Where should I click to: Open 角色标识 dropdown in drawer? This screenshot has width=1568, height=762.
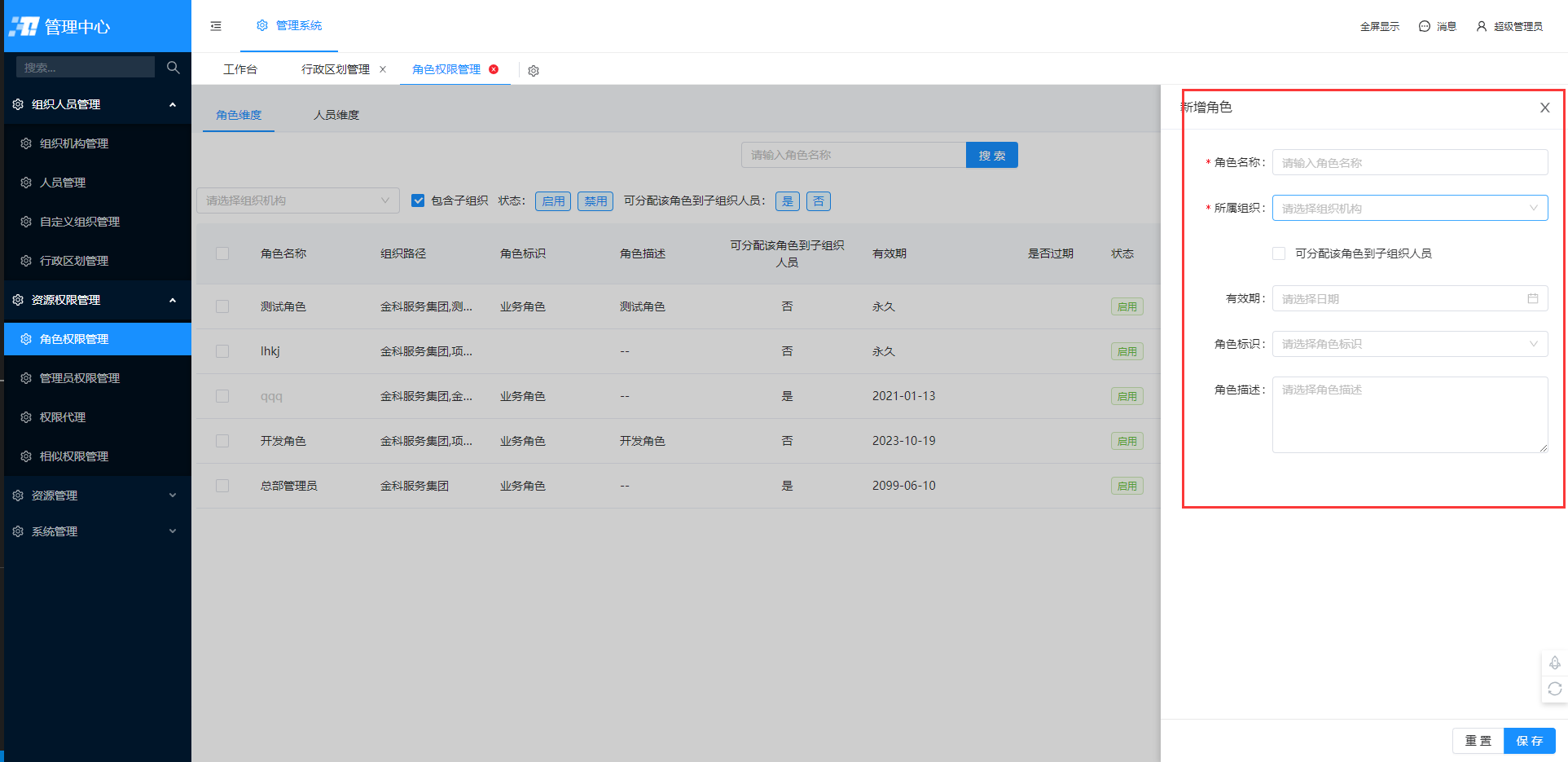coord(1410,344)
